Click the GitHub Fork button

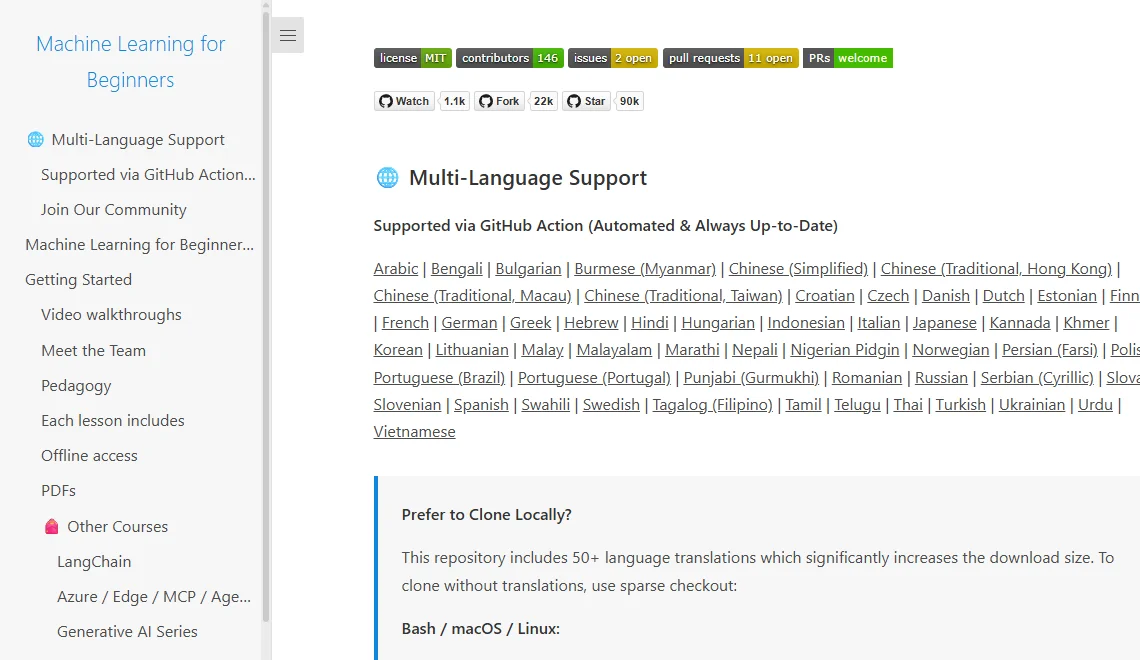(499, 101)
